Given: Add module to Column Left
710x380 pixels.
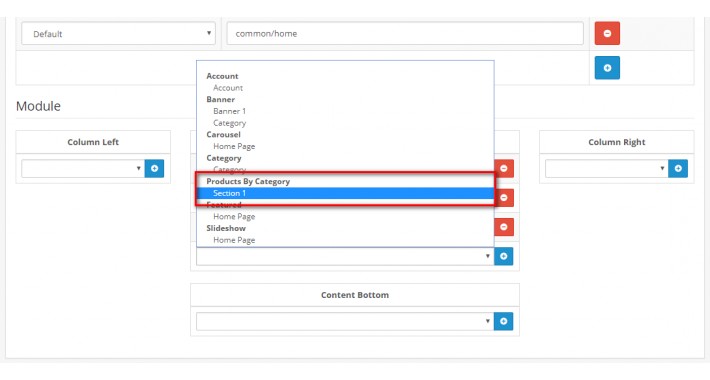Looking at the screenshot, I should pos(154,168).
